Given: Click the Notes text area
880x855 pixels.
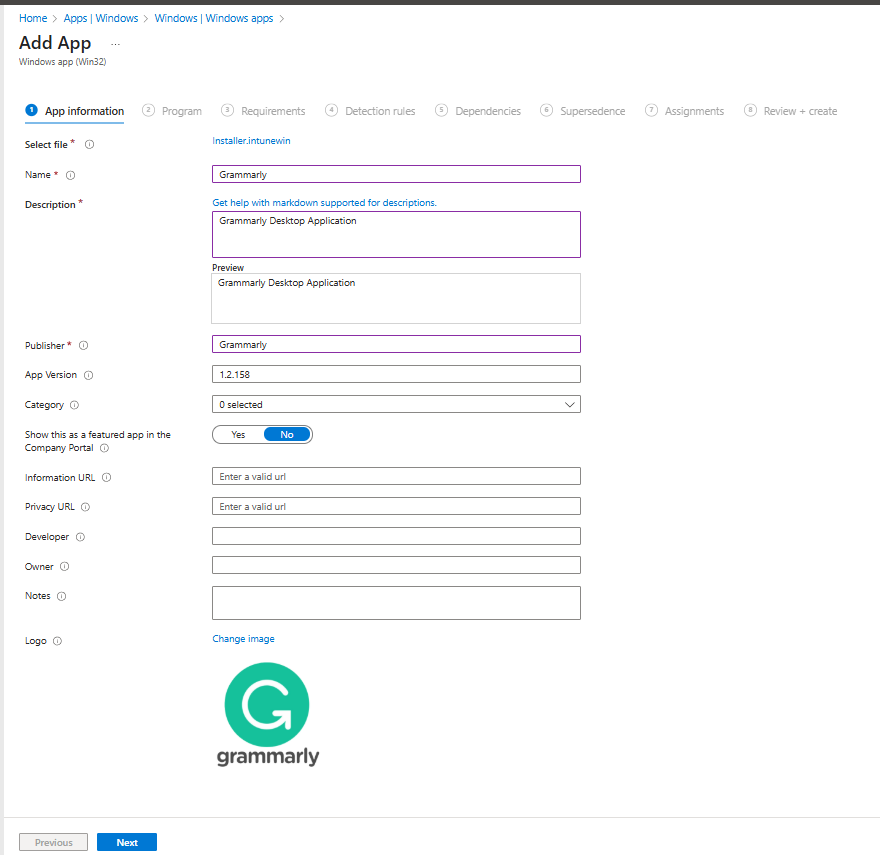Looking at the screenshot, I should click(x=396, y=603).
